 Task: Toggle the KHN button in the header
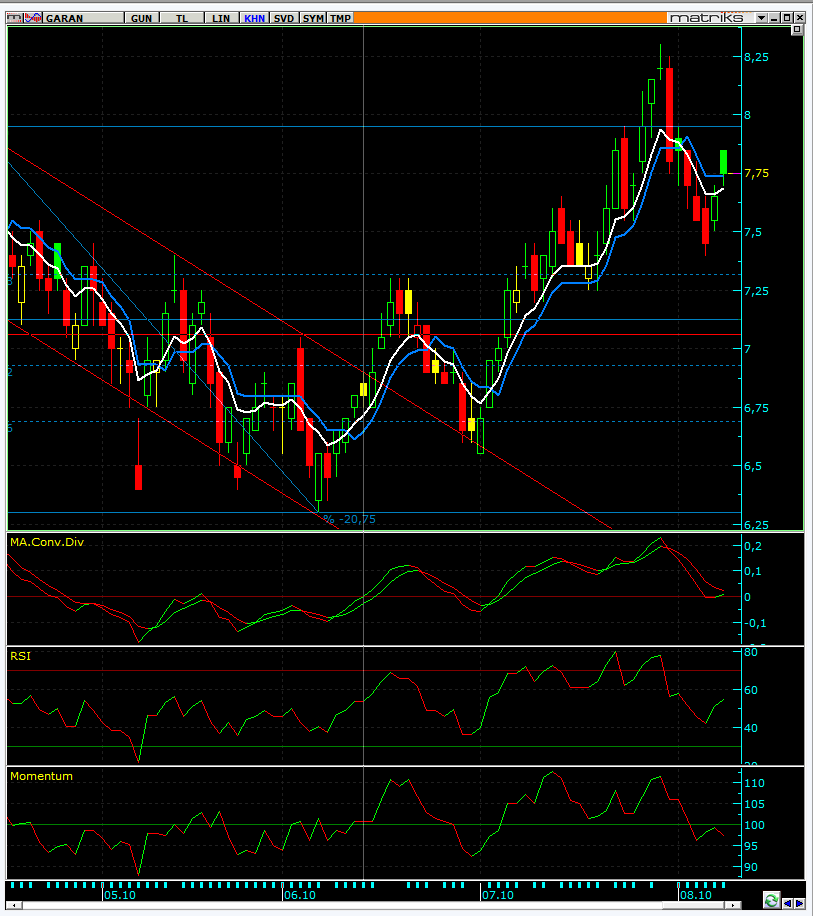click(x=255, y=18)
